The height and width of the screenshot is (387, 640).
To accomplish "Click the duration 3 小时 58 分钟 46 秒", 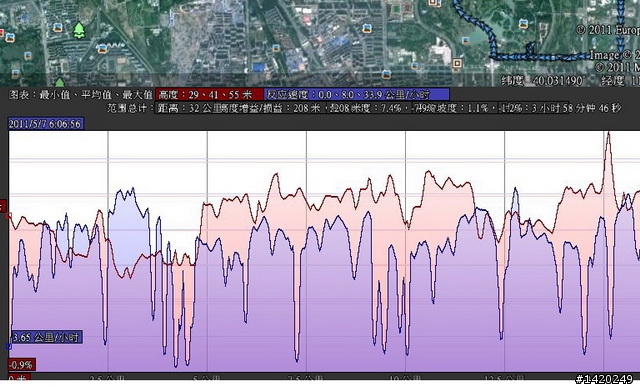I will point(576,108).
